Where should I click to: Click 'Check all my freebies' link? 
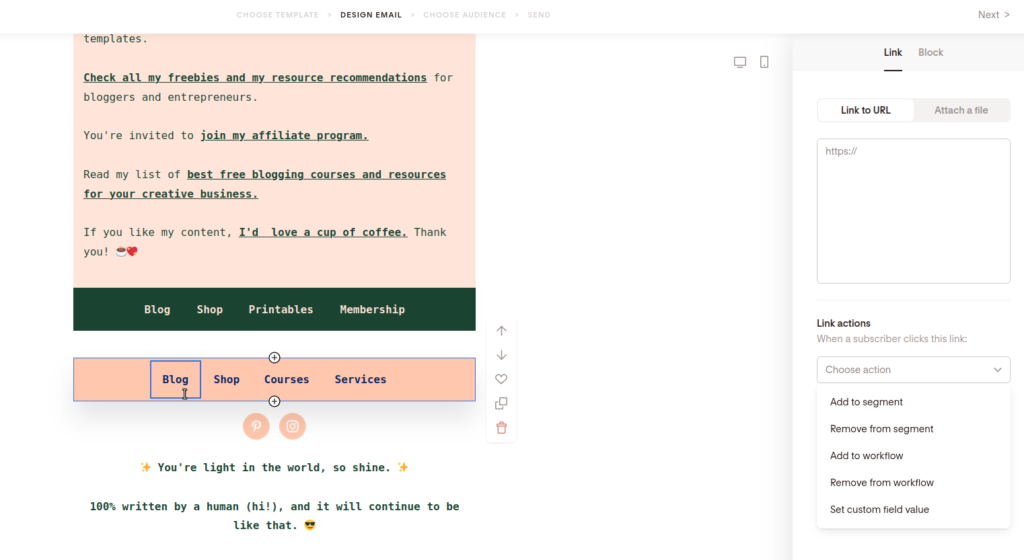tap(255, 78)
